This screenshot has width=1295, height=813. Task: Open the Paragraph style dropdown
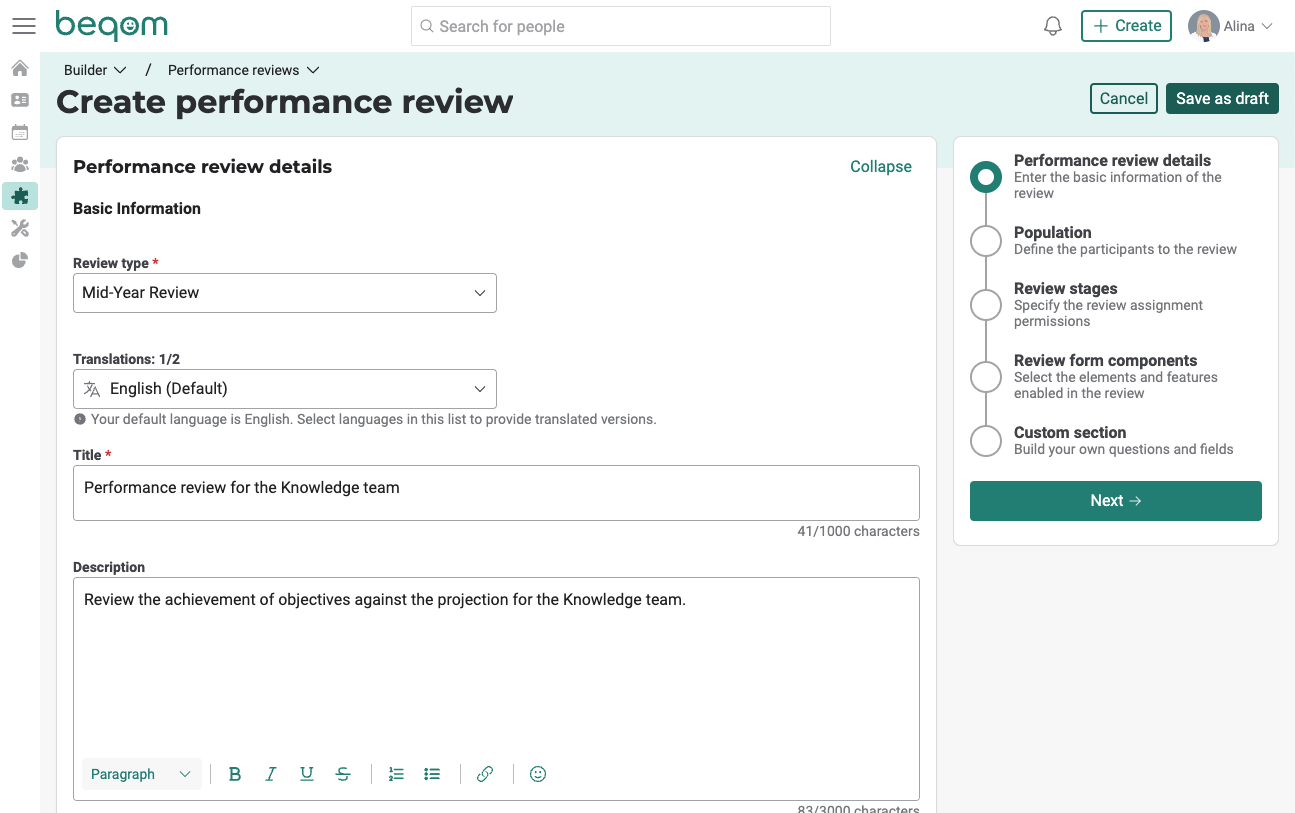click(140, 773)
